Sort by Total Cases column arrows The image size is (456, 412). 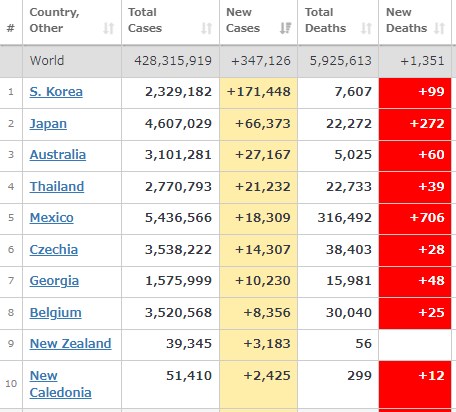click(207, 28)
